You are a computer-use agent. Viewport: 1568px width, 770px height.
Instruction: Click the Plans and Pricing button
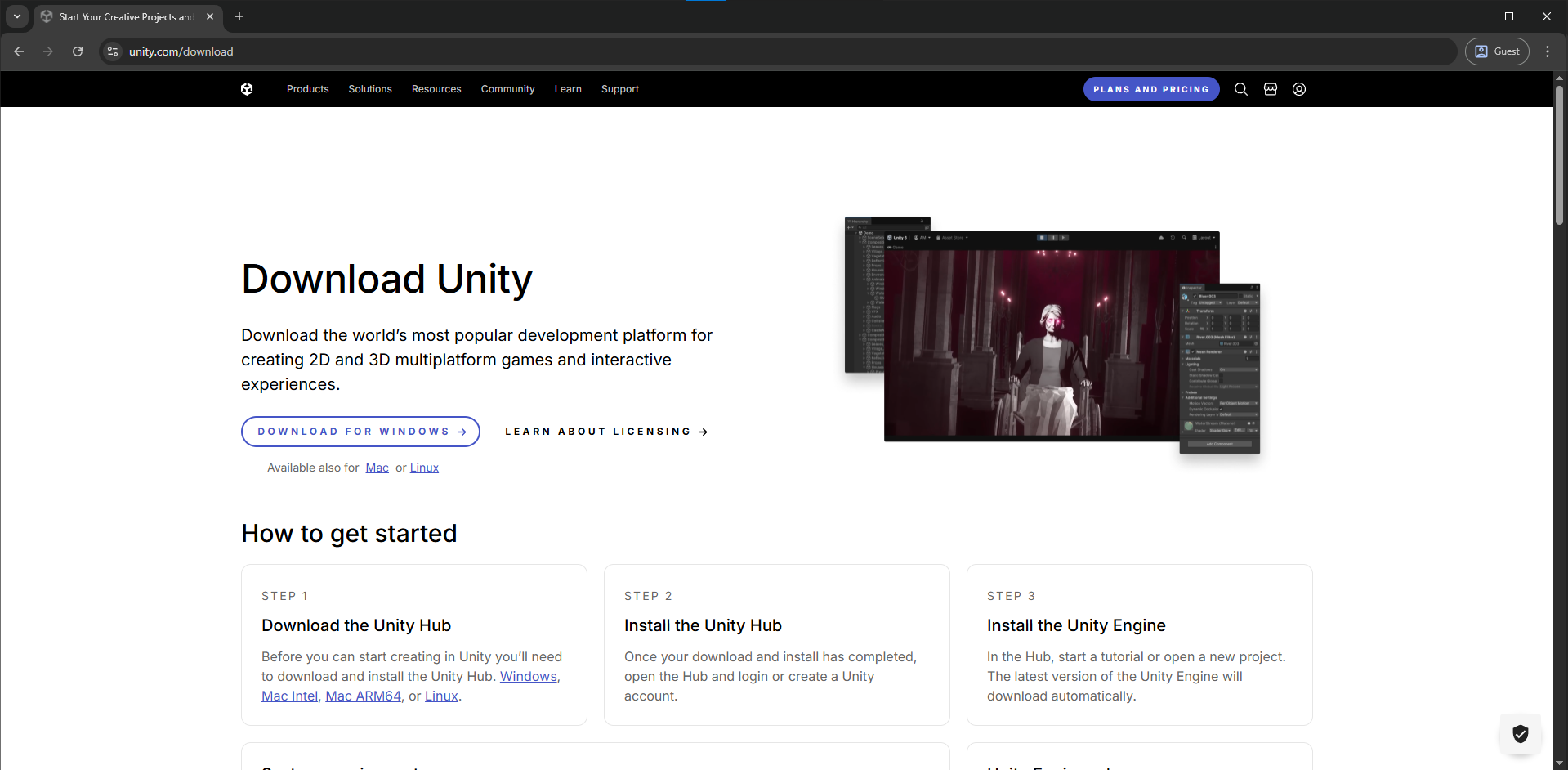pos(1150,89)
